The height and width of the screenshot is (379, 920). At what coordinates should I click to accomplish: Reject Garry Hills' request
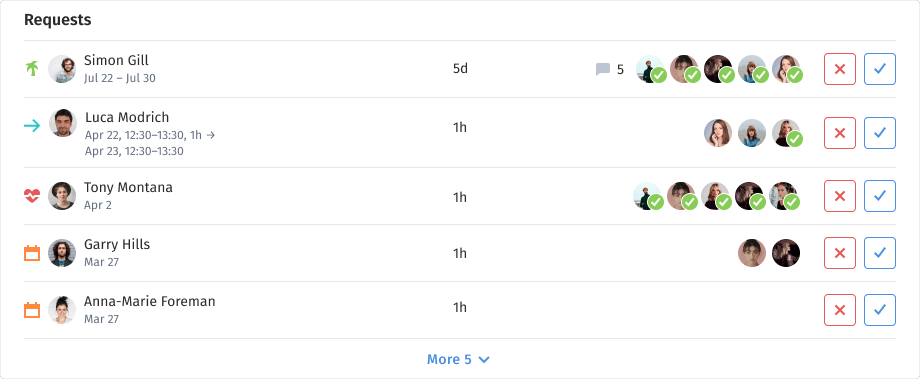[x=840, y=253]
